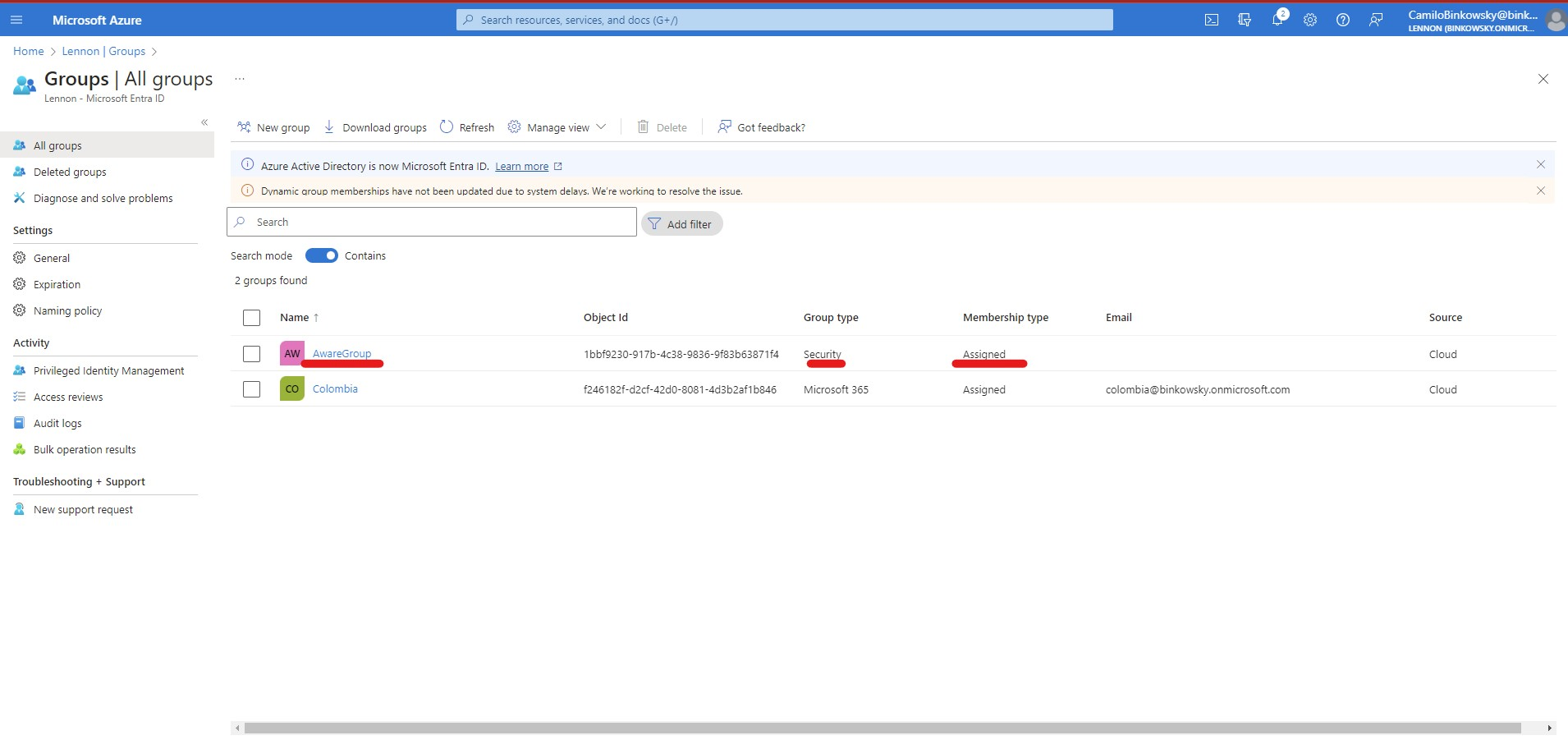1568x749 pixels.
Task: Open the portal Settings gear
Action: point(1309,19)
